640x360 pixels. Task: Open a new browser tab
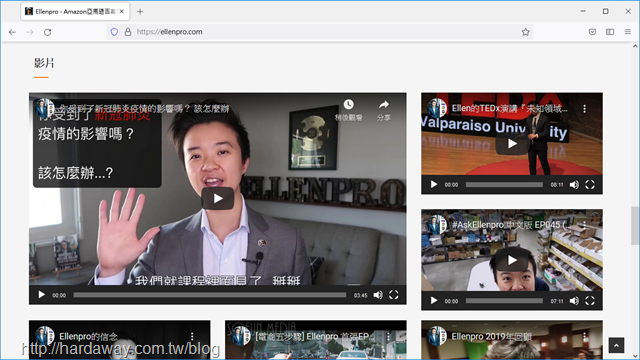pyautogui.click(x=140, y=11)
